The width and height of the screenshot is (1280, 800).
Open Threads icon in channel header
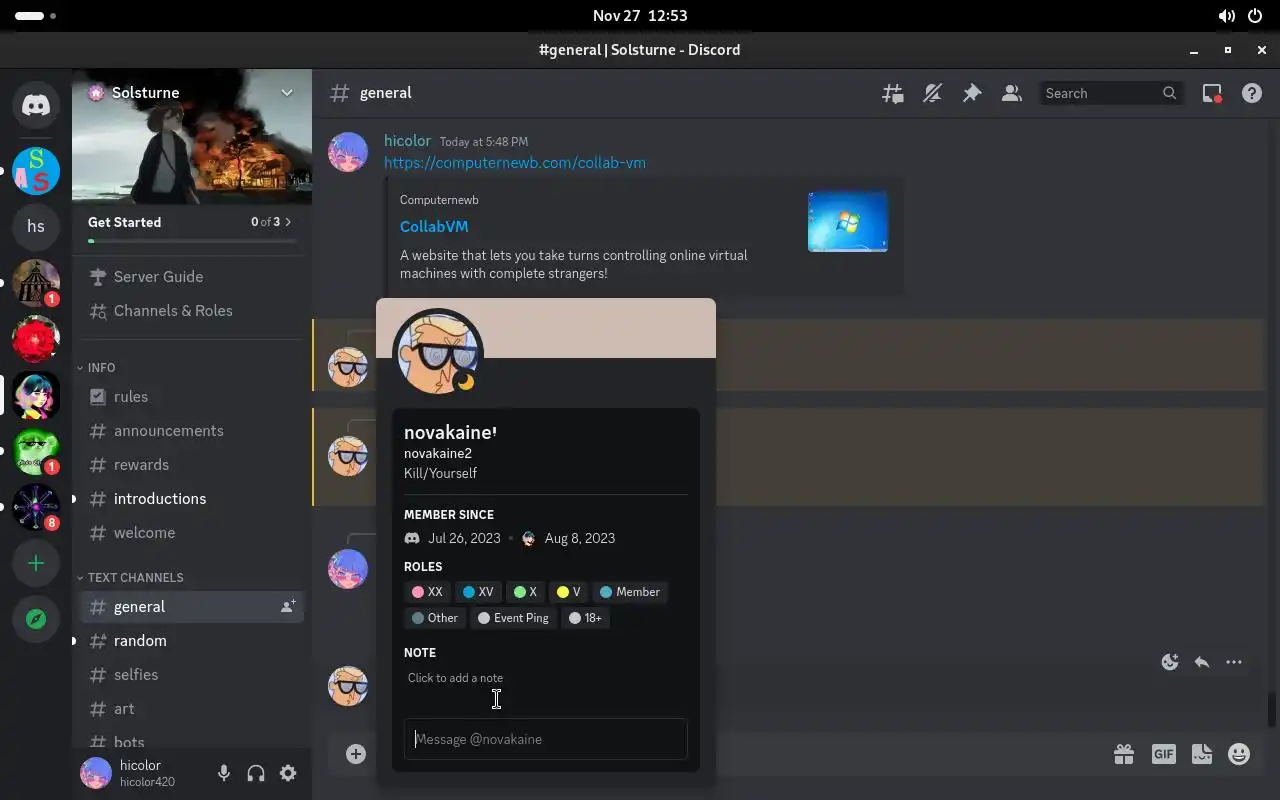[893, 93]
